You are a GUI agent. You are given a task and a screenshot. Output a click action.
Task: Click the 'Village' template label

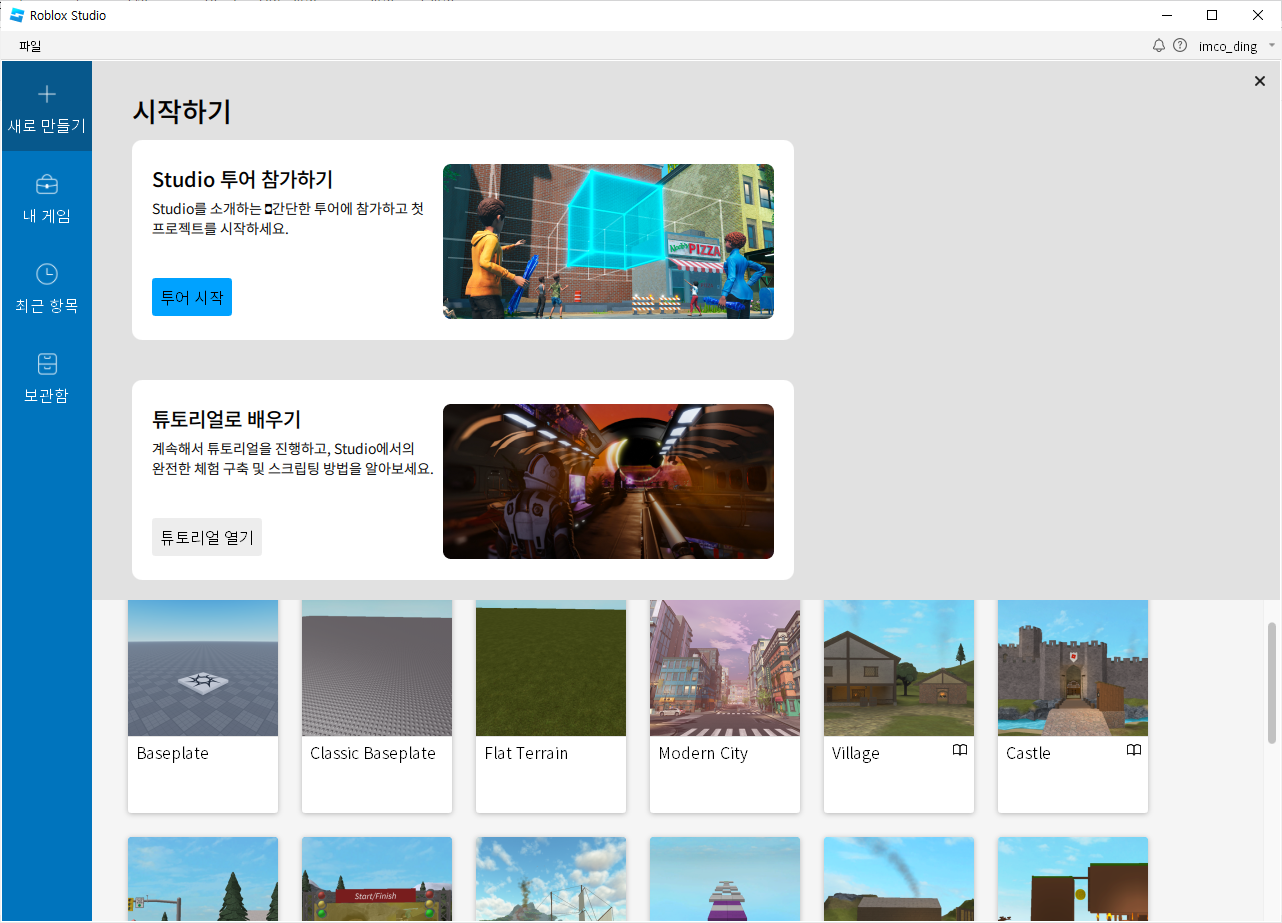856,754
